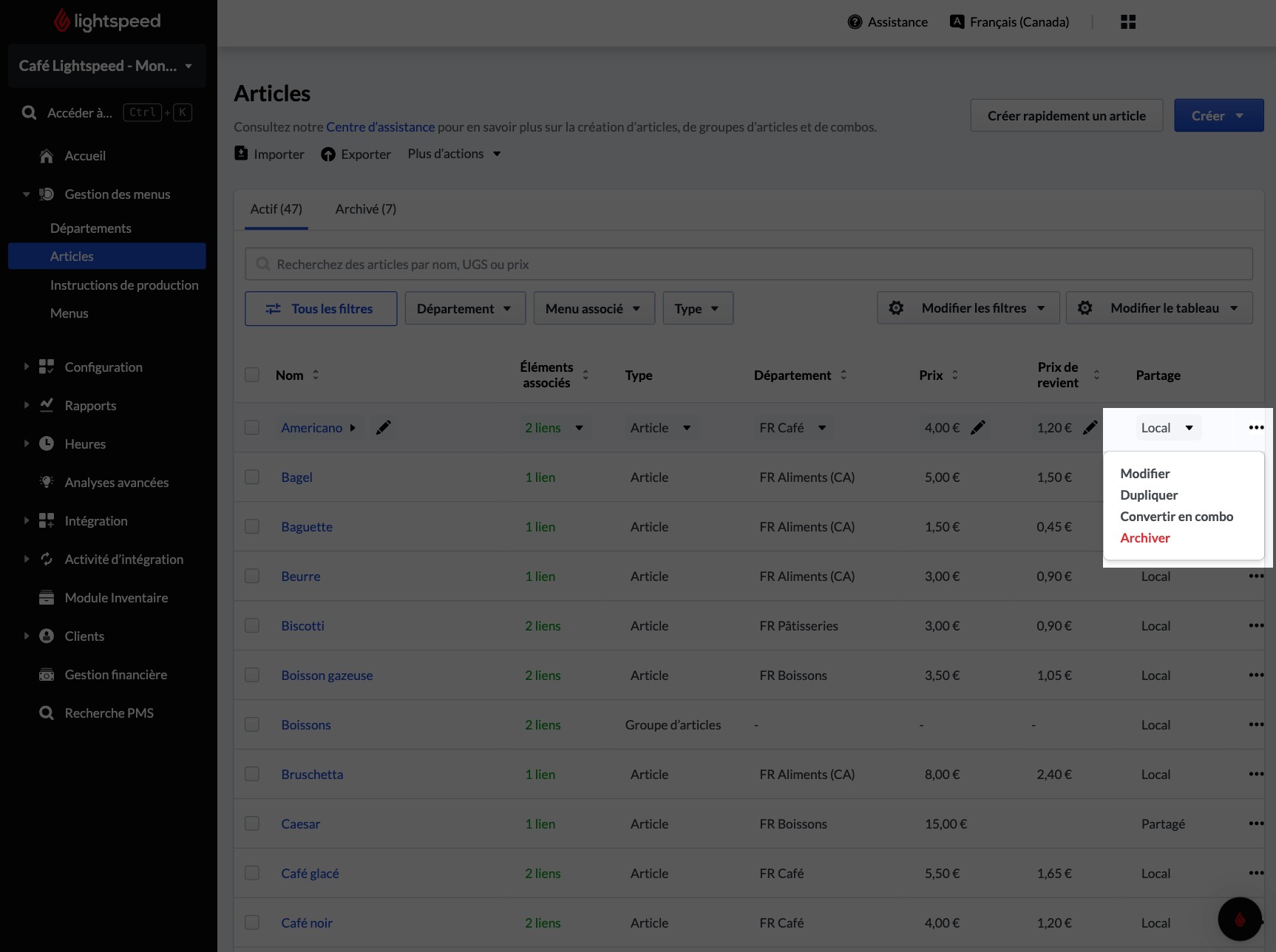1276x952 pixels.
Task: Open Americano's Local sharing dropdown
Action: pos(1168,427)
